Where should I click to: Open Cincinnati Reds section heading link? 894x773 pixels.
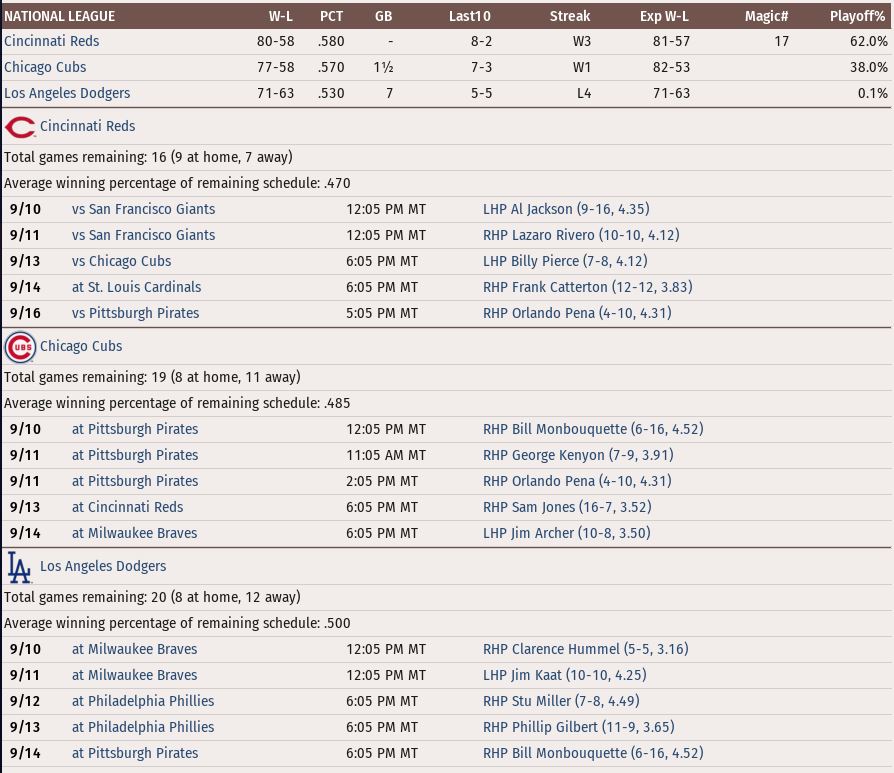pyautogui.click(x=88, y=126)
